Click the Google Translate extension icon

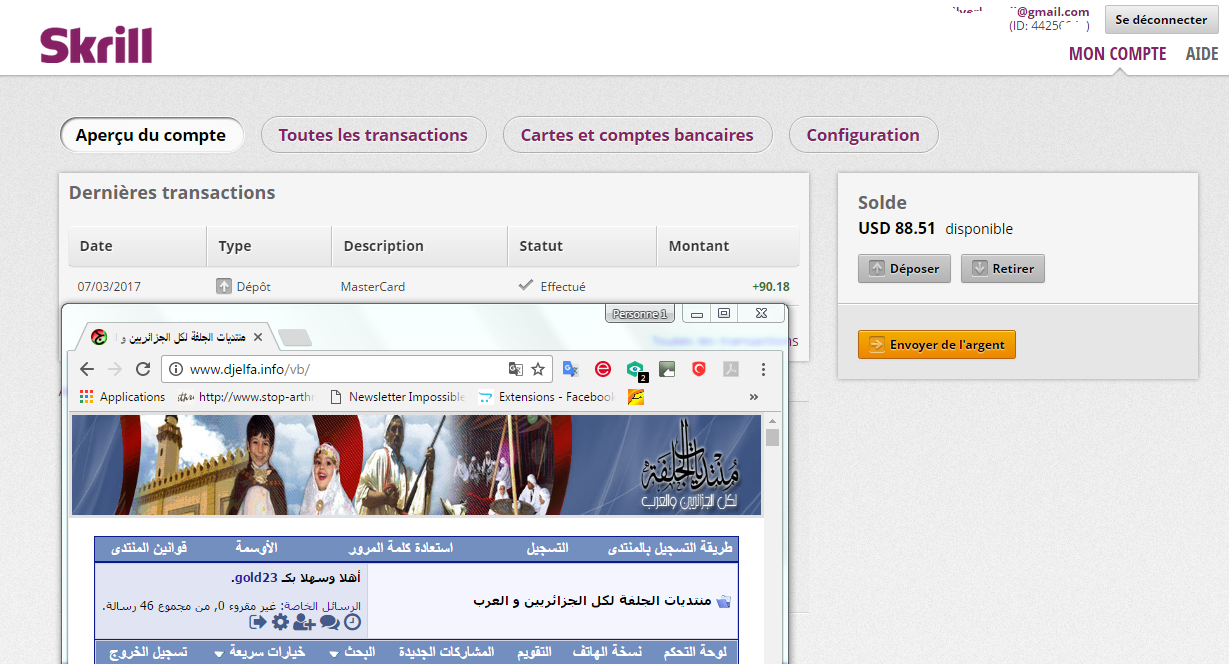click(570, 369)
